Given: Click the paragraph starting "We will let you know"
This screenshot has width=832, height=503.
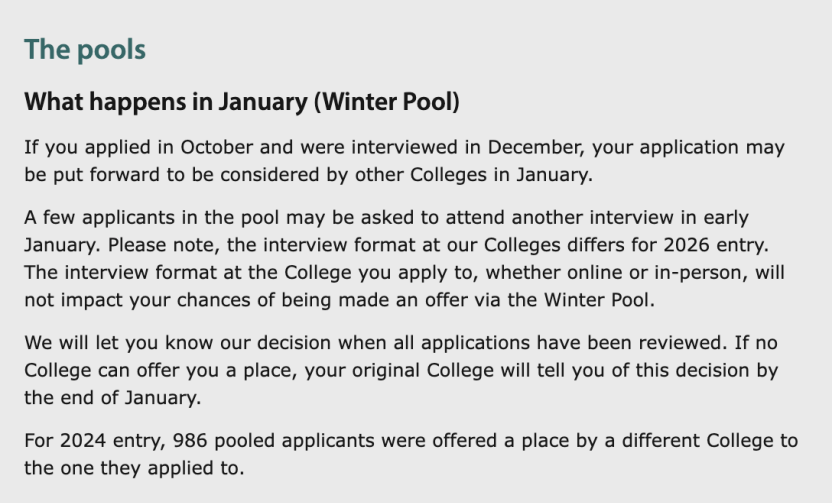Looking at the screenshot, I should click(401, 370).
